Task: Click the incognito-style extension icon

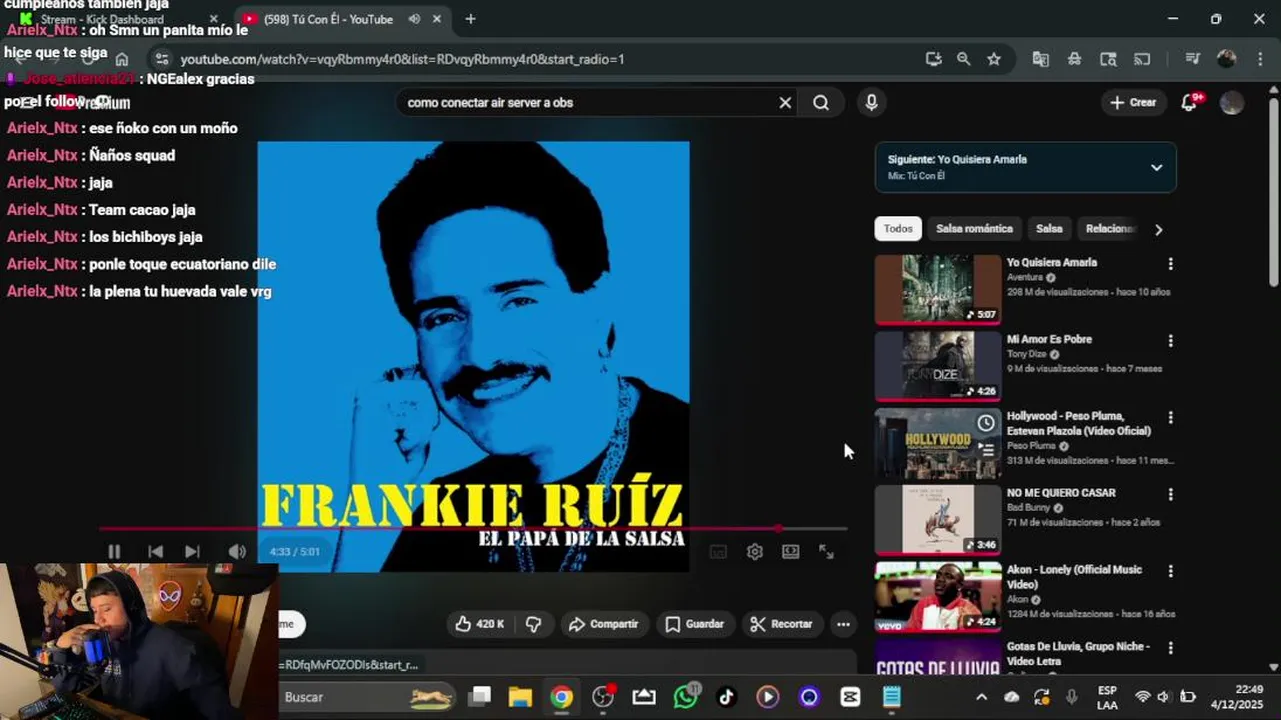Action: (1074, 59)
